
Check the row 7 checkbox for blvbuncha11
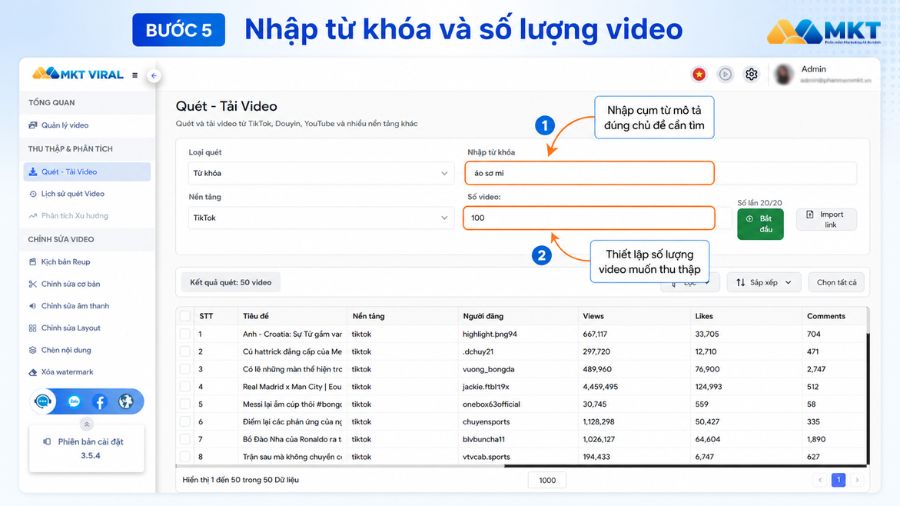[185, 439]
